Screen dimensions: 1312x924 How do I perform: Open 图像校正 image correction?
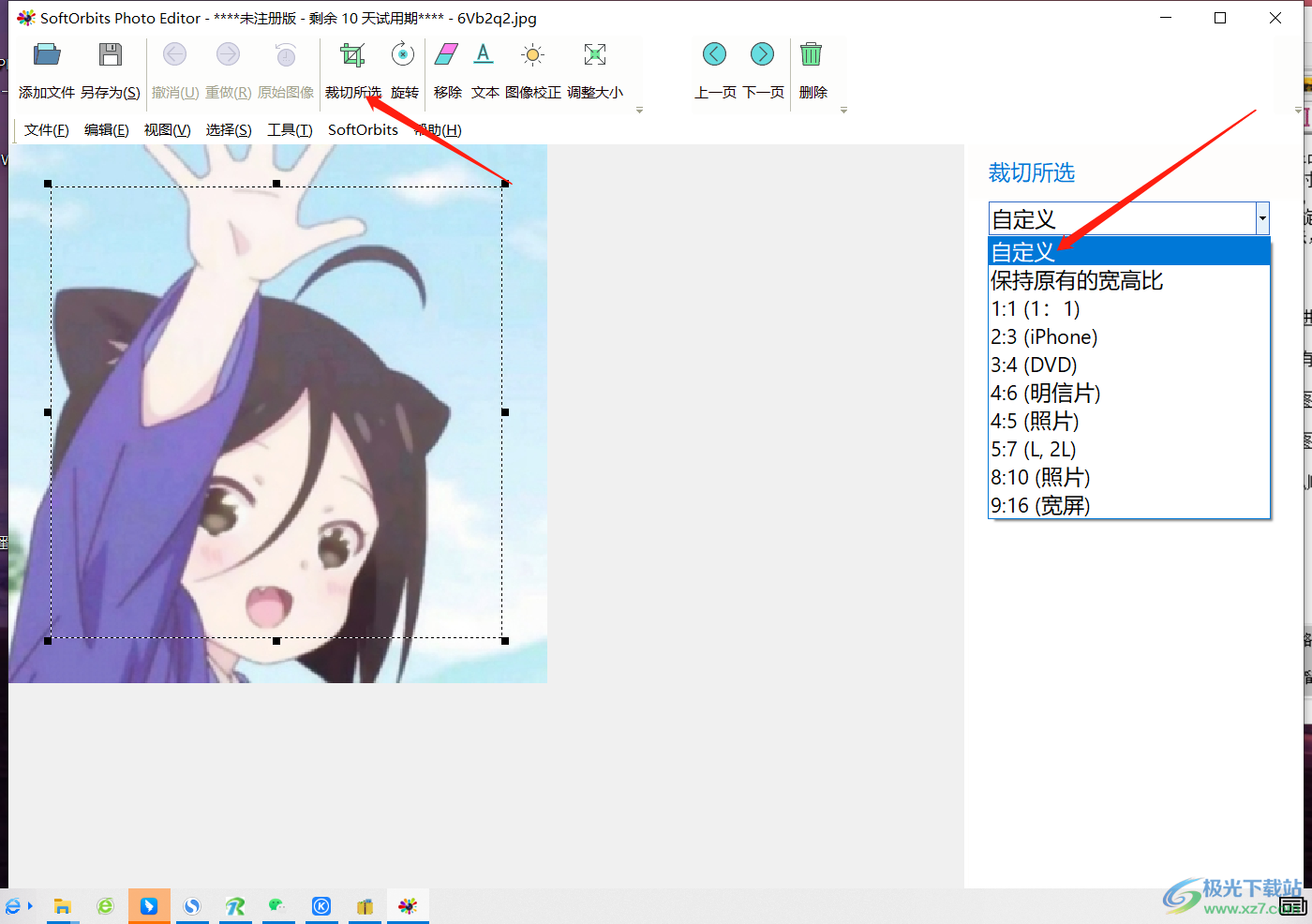click(532, 70)
